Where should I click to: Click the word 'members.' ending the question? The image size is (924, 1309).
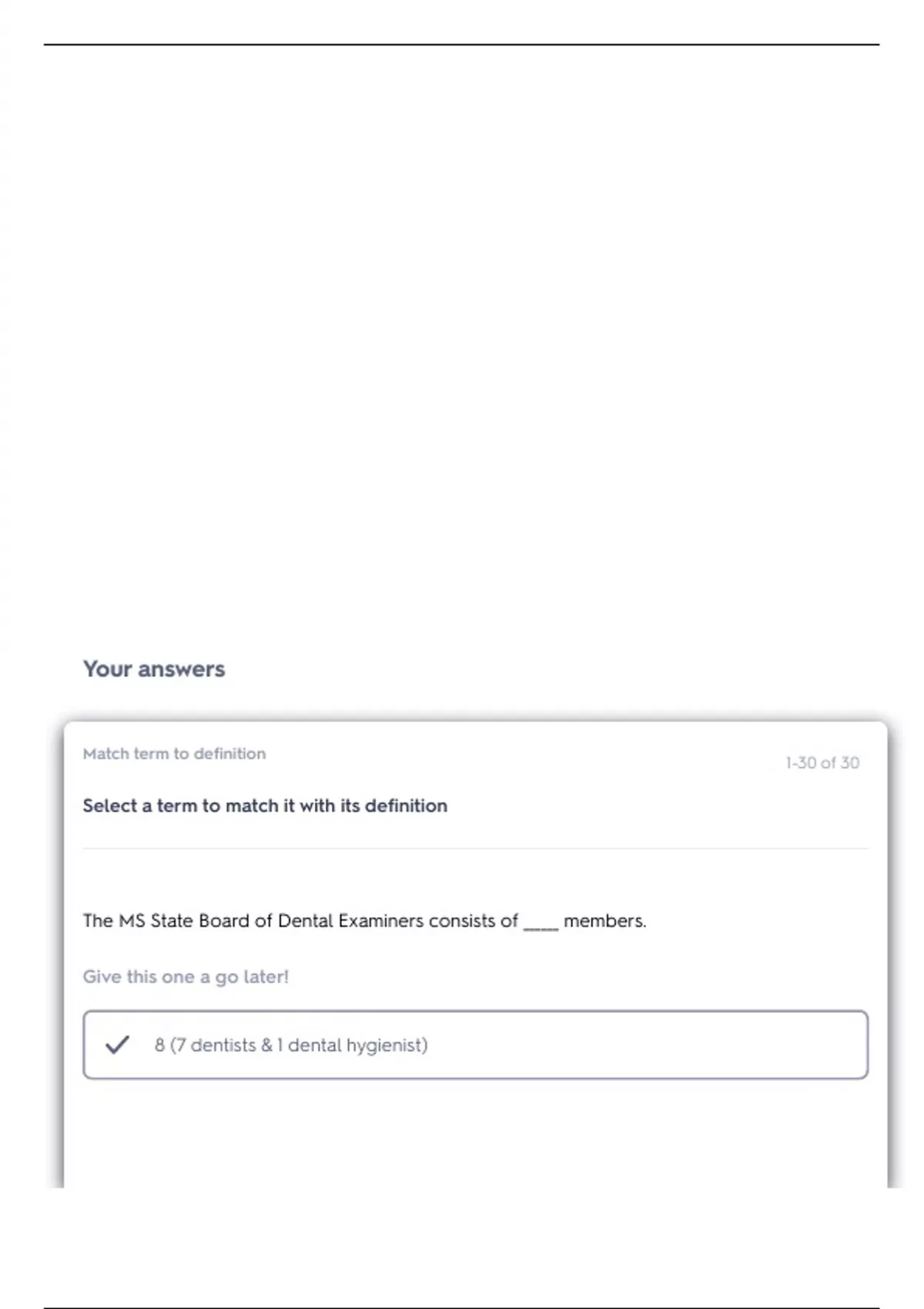604,921
